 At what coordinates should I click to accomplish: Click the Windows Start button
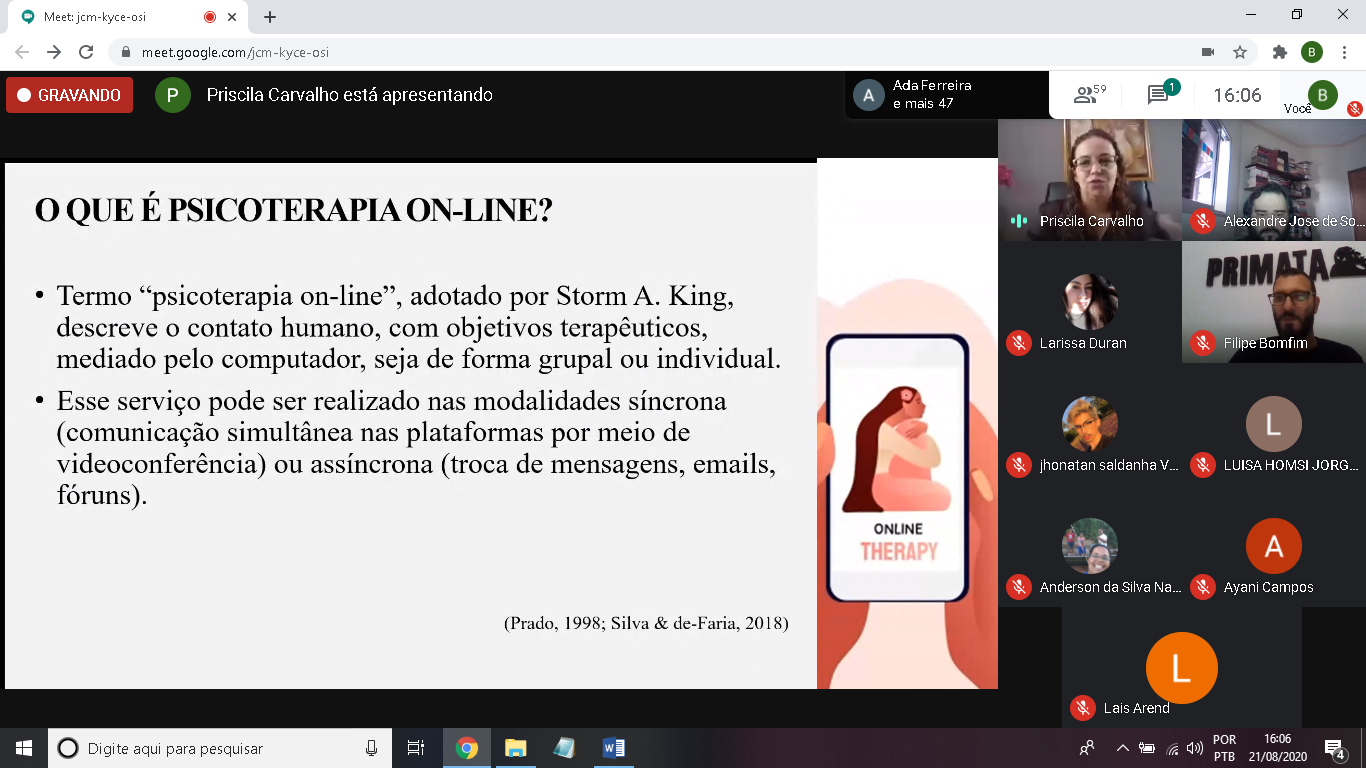pos(24,748)
